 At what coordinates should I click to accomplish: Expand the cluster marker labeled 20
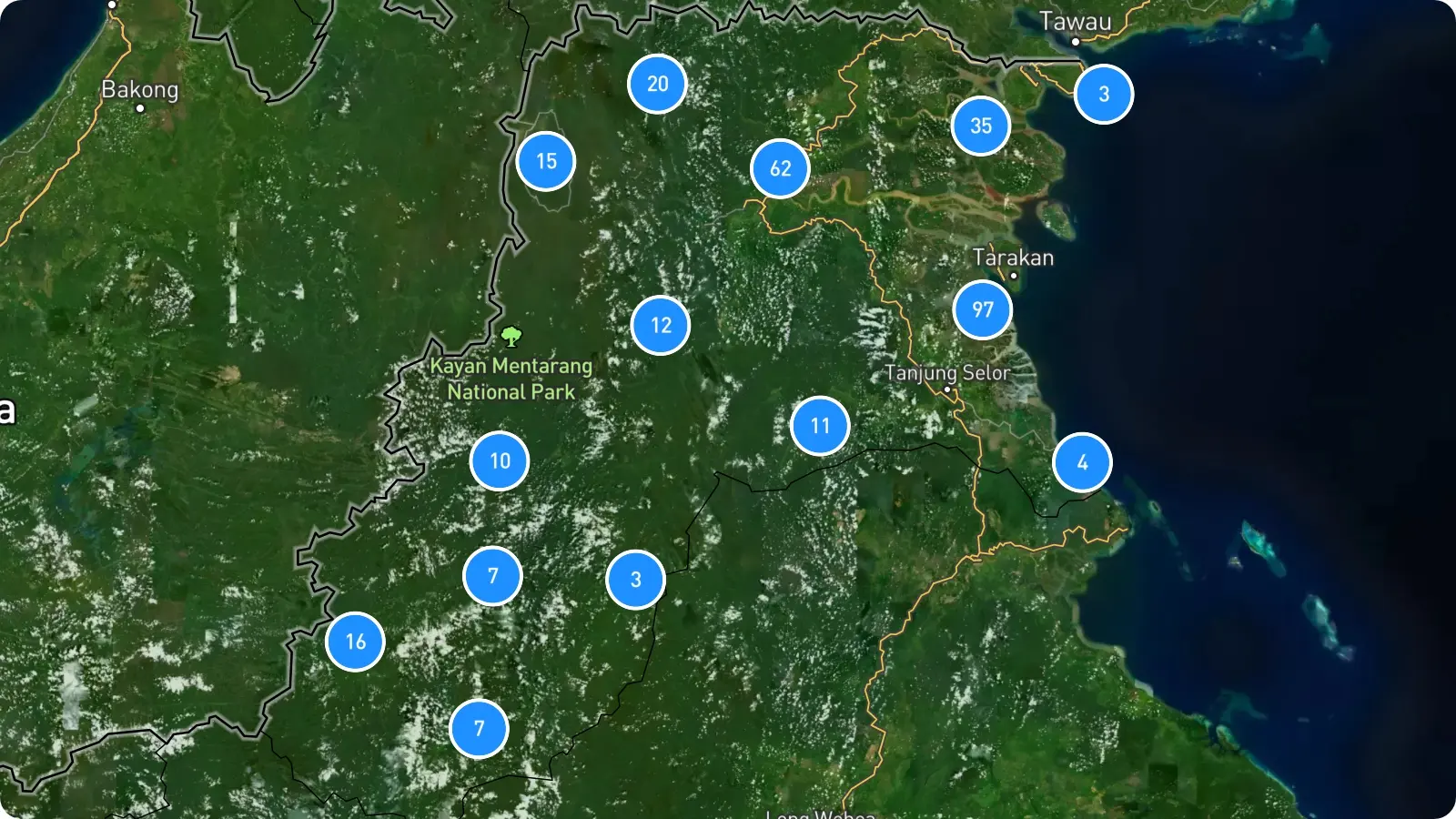[657, 84]
